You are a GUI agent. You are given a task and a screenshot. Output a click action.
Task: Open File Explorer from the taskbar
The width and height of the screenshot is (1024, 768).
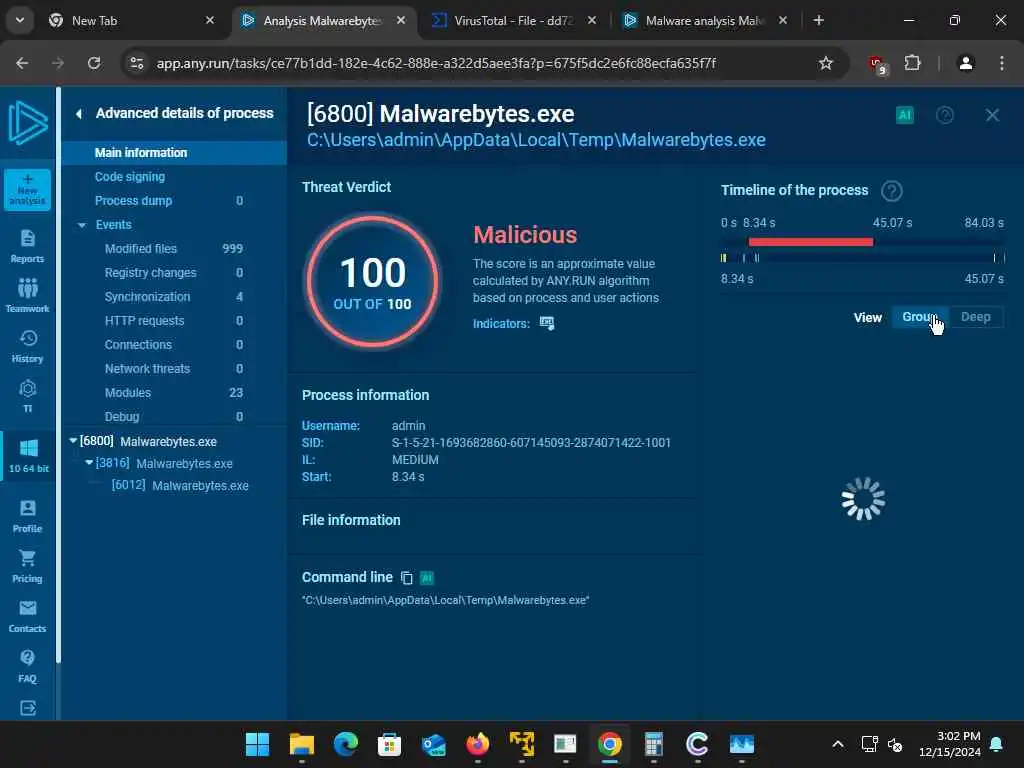pos(302,744)
